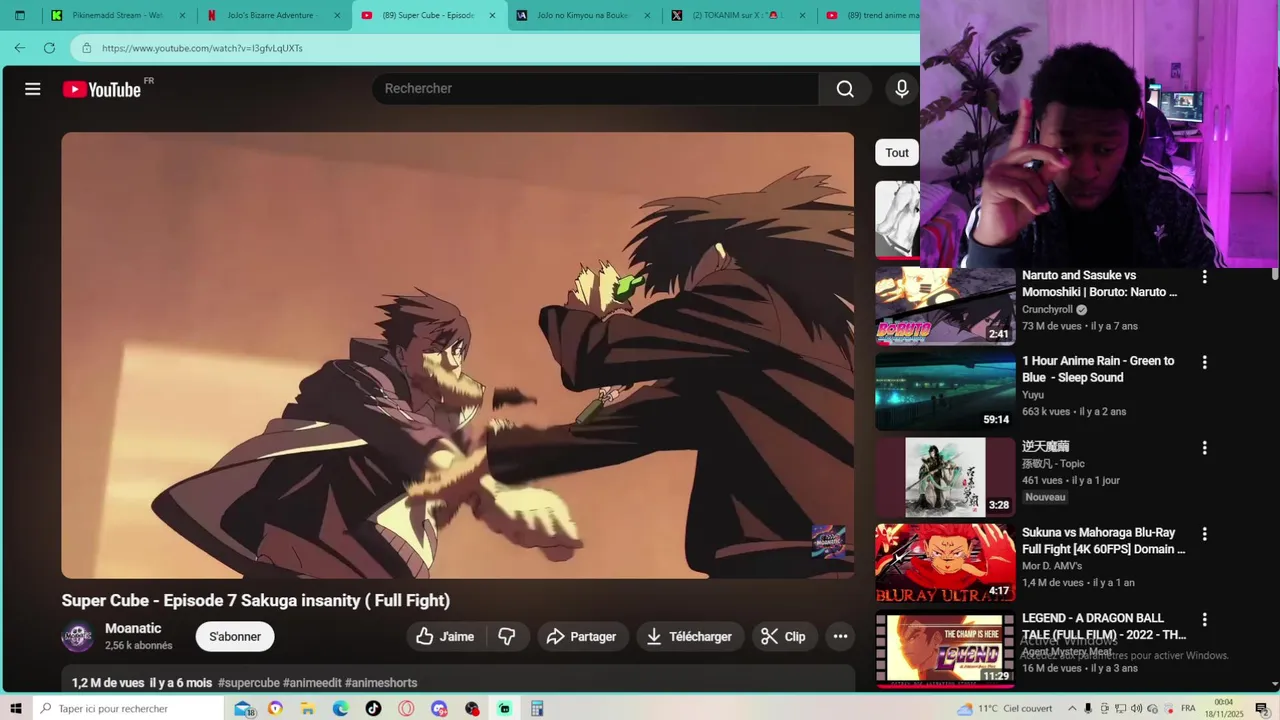The height and width of the screenshot is (720, 1280).
Task: Click taskbar search box Taper ici pour rechercher
Action: pyautogui.click(x=128, y=709)
